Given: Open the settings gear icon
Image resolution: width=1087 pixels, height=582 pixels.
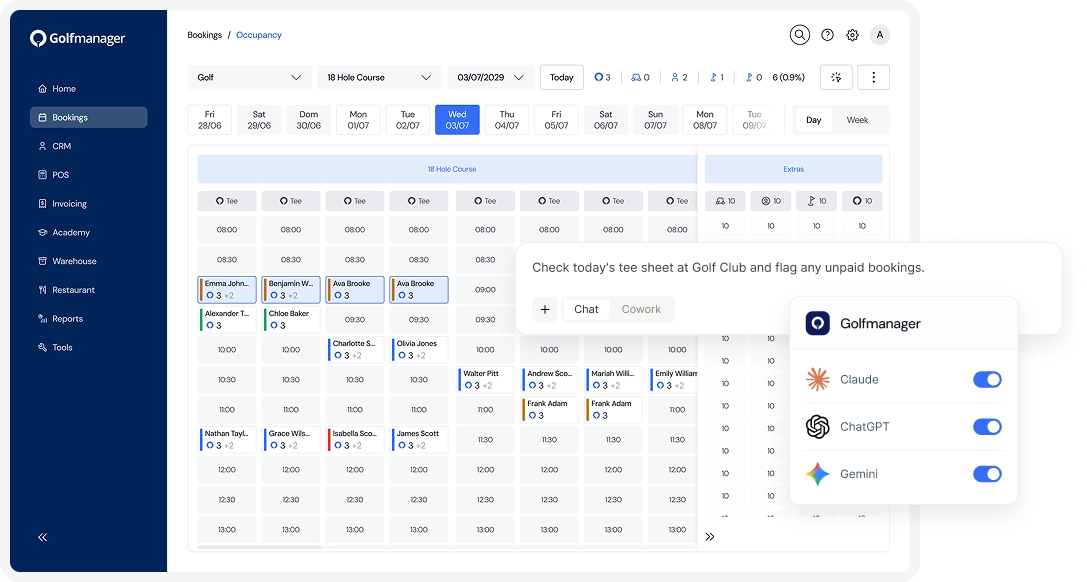Looking at the screenshot, I should 853,35.
